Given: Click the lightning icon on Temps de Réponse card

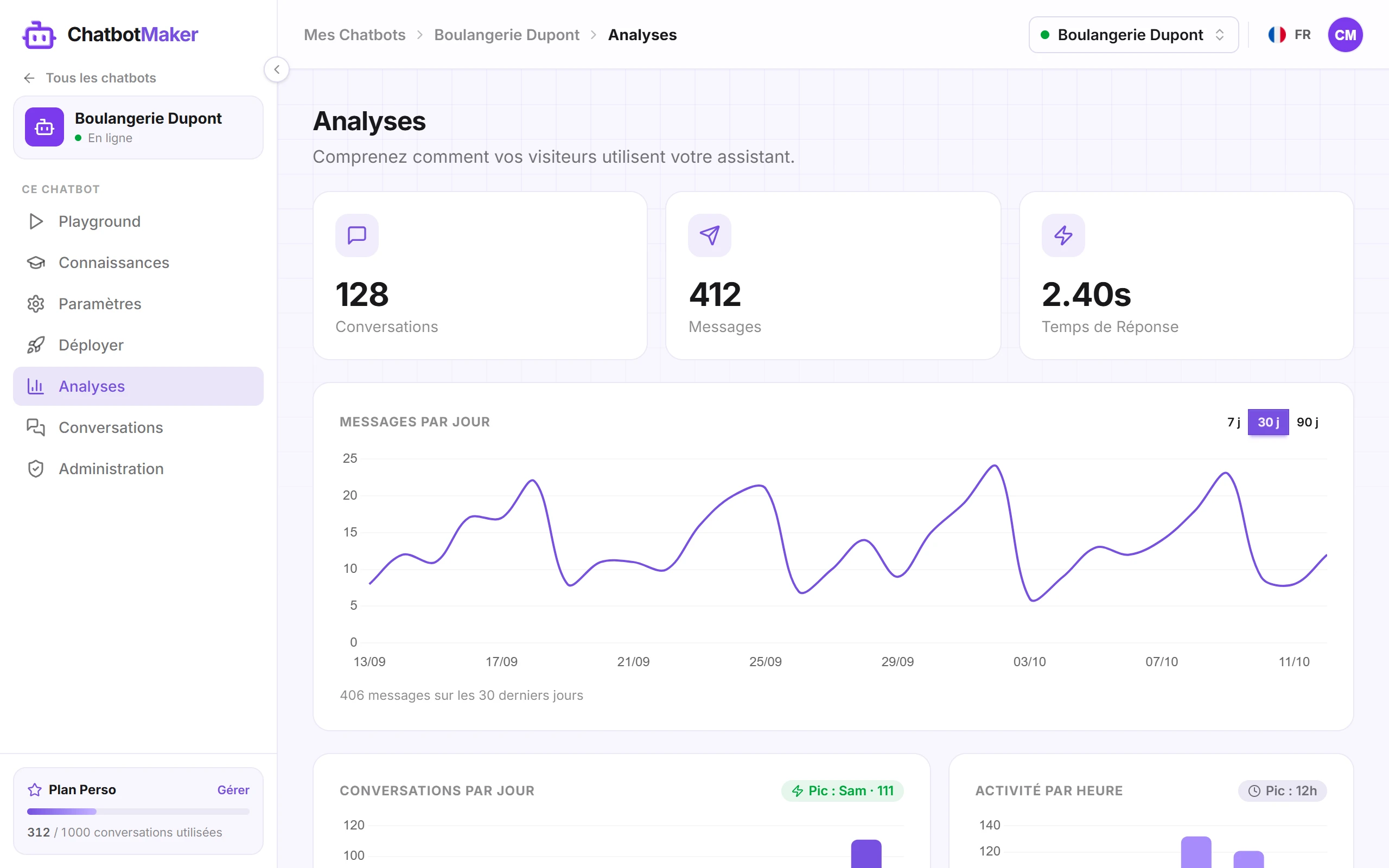Looking at the screenshot, I should pos(1063,235).
